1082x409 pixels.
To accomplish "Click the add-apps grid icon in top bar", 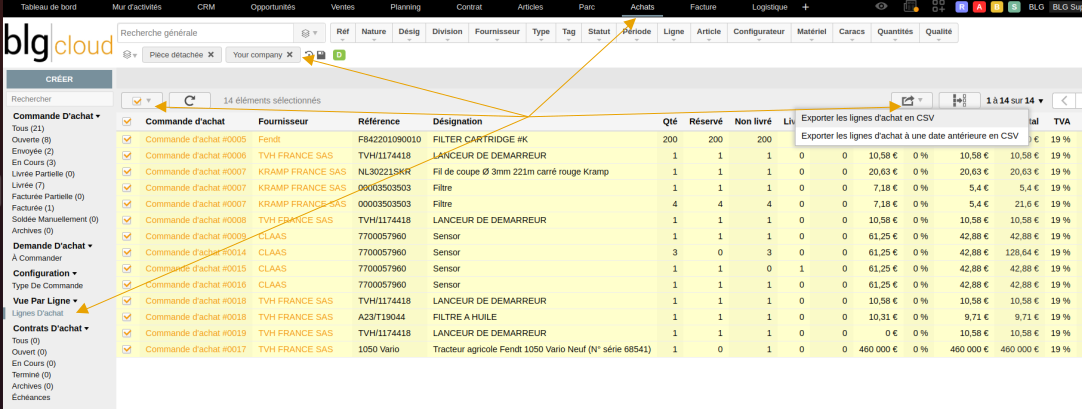I will 938,6.
